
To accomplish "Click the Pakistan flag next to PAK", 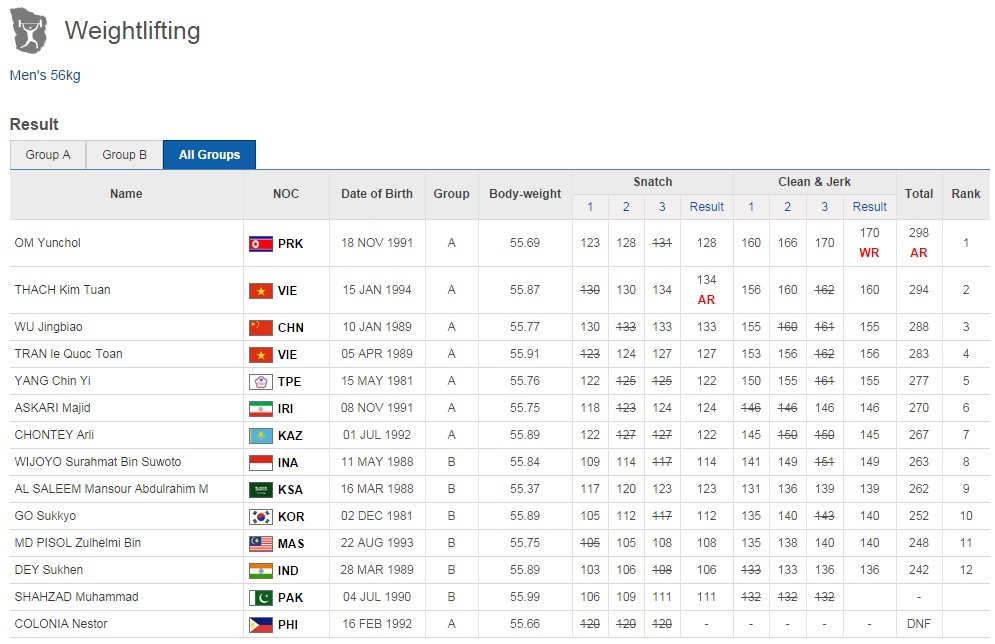I will coord(260,598).
